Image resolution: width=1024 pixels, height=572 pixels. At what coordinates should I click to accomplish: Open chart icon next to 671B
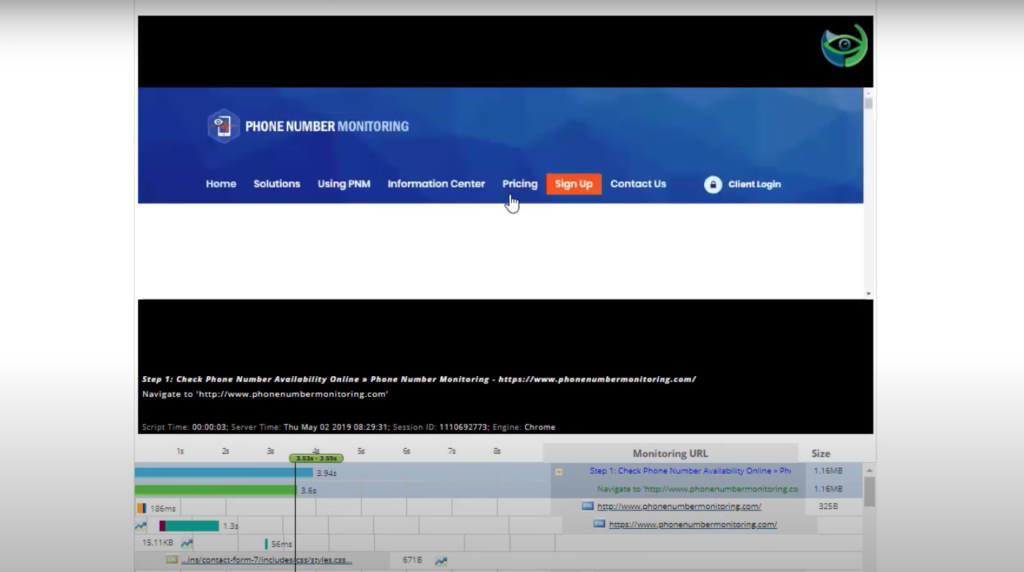pyautogui.click(x=441, y=560)
